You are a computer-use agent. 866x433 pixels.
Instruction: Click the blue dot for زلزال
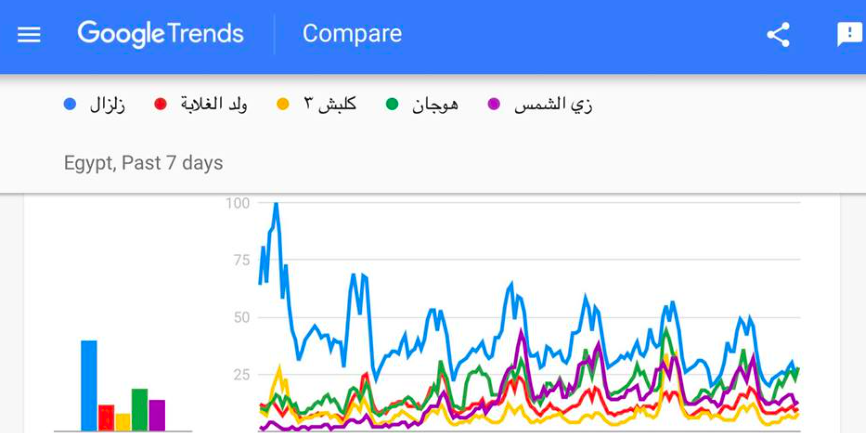click(69, 104)
